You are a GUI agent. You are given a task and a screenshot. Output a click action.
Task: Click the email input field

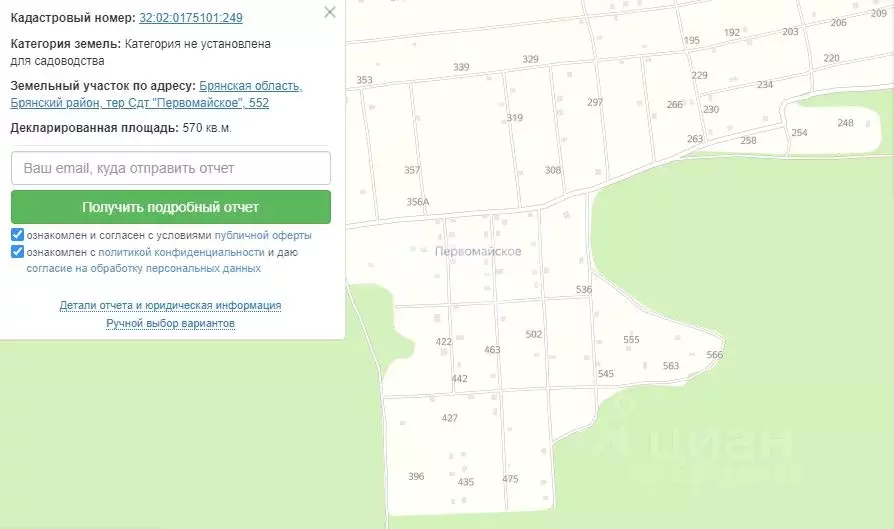[171, 168]
